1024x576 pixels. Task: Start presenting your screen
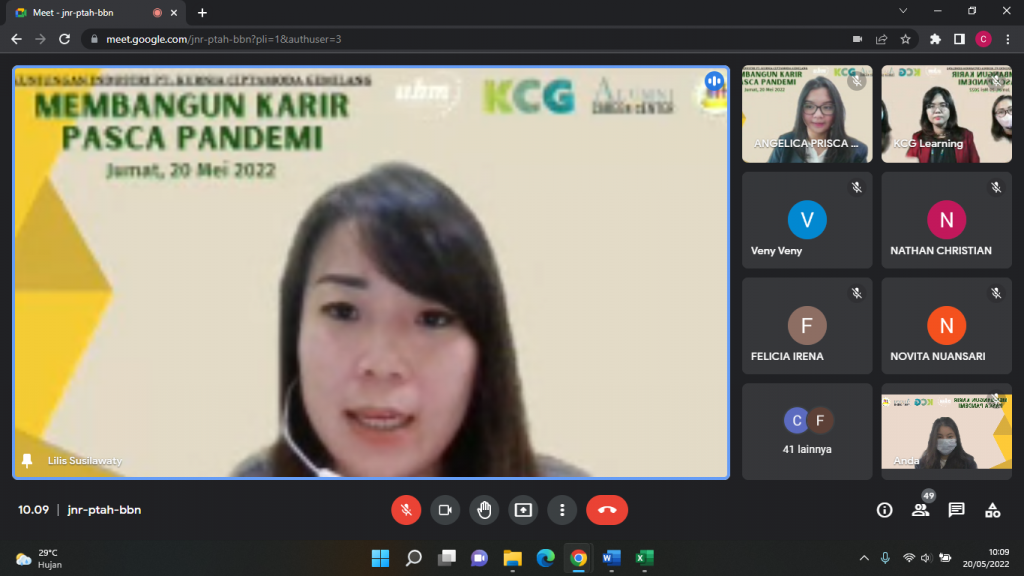point(523,510)
